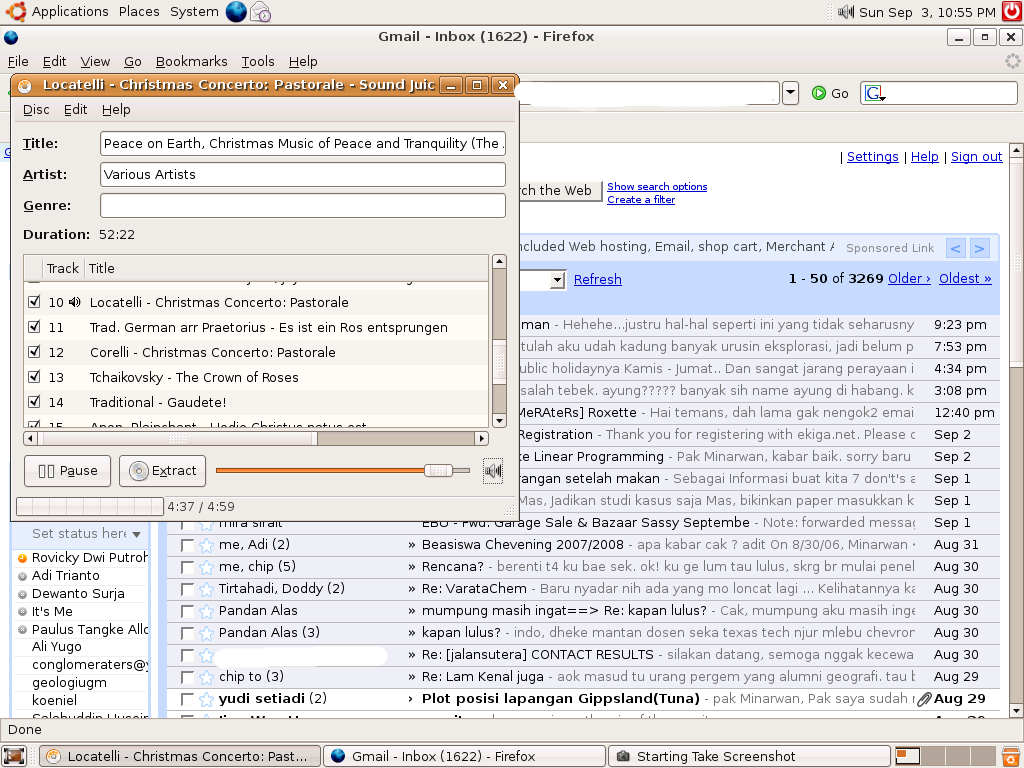Viewport: 1024px width, 768px height.
Task: Click the Sign out link
Action: click(x=976, y=157)
